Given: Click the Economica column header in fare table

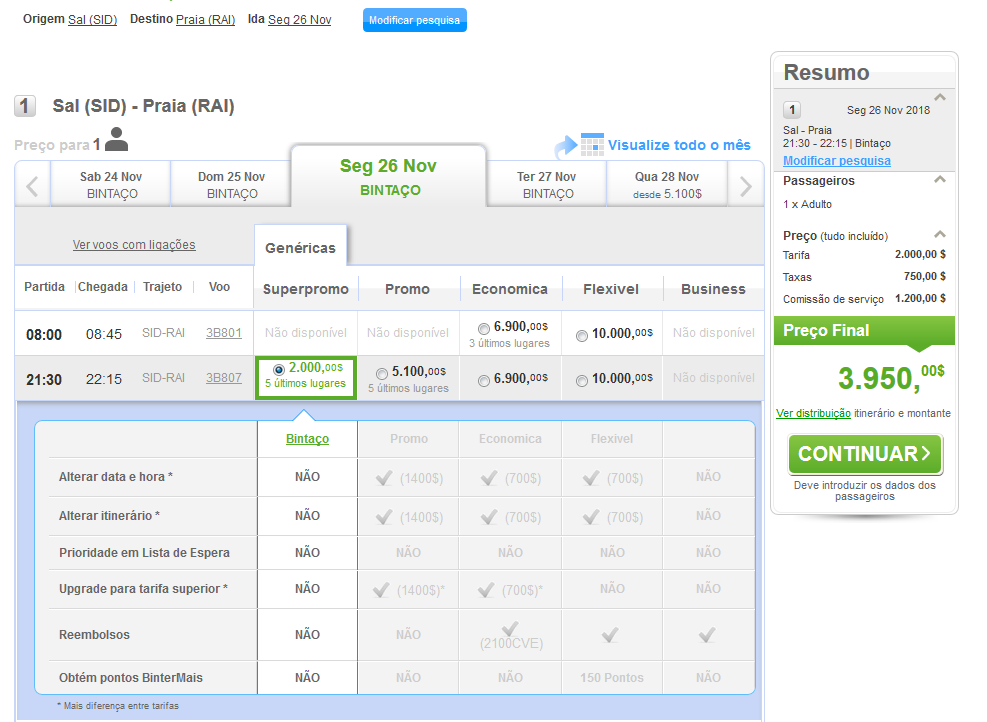Looking at the screenshot, I should [510, 289].
